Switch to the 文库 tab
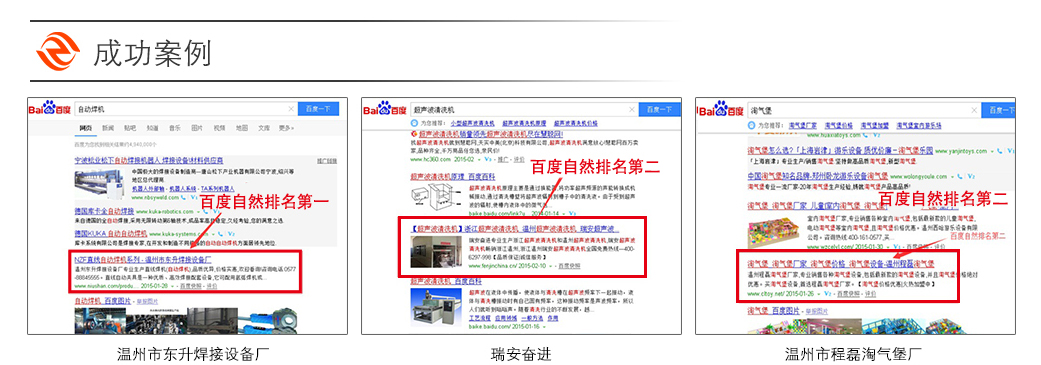 (264, 128)
